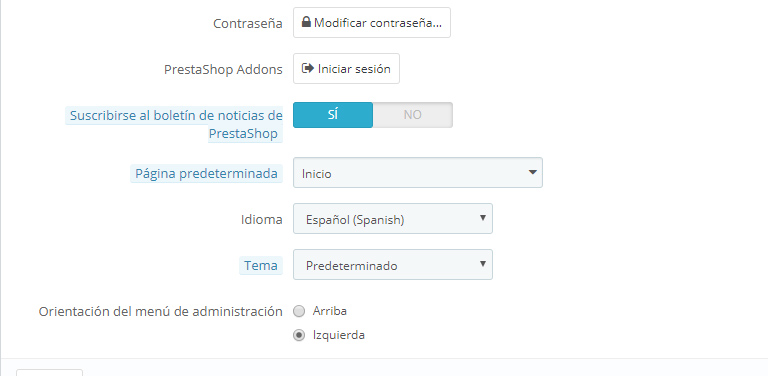Click the highlighted Tema label
768x376 pixels.
[x=261, y=265]
